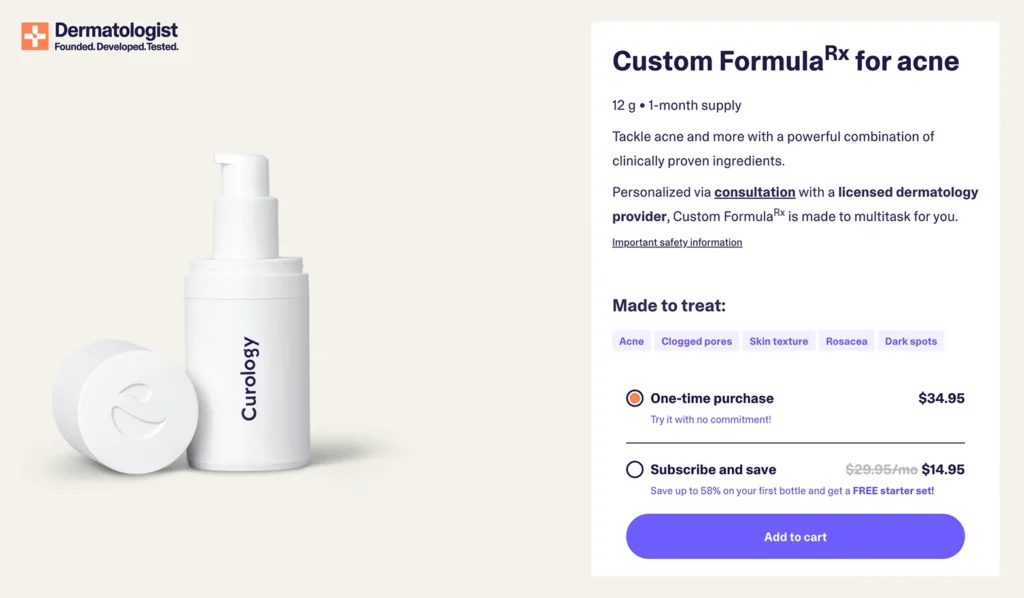Select the Clogged pores treatment tag
The height and width of the screenshot is (598, 1024).
point(696,340)
